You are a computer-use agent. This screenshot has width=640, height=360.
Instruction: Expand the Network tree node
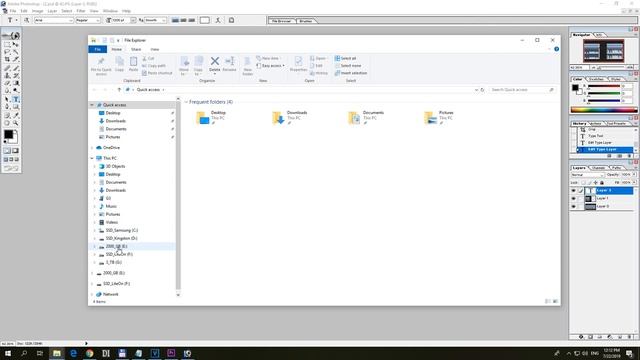pyautogui.click(x=92, y=294)
